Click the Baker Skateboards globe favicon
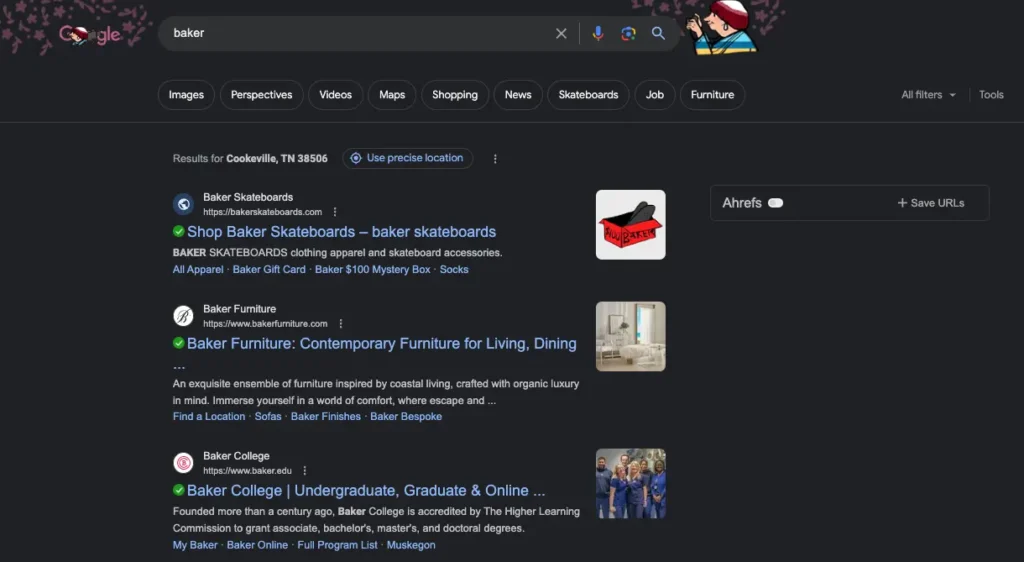This screenshot has width=1024, height=562. [x=184, y=204]
